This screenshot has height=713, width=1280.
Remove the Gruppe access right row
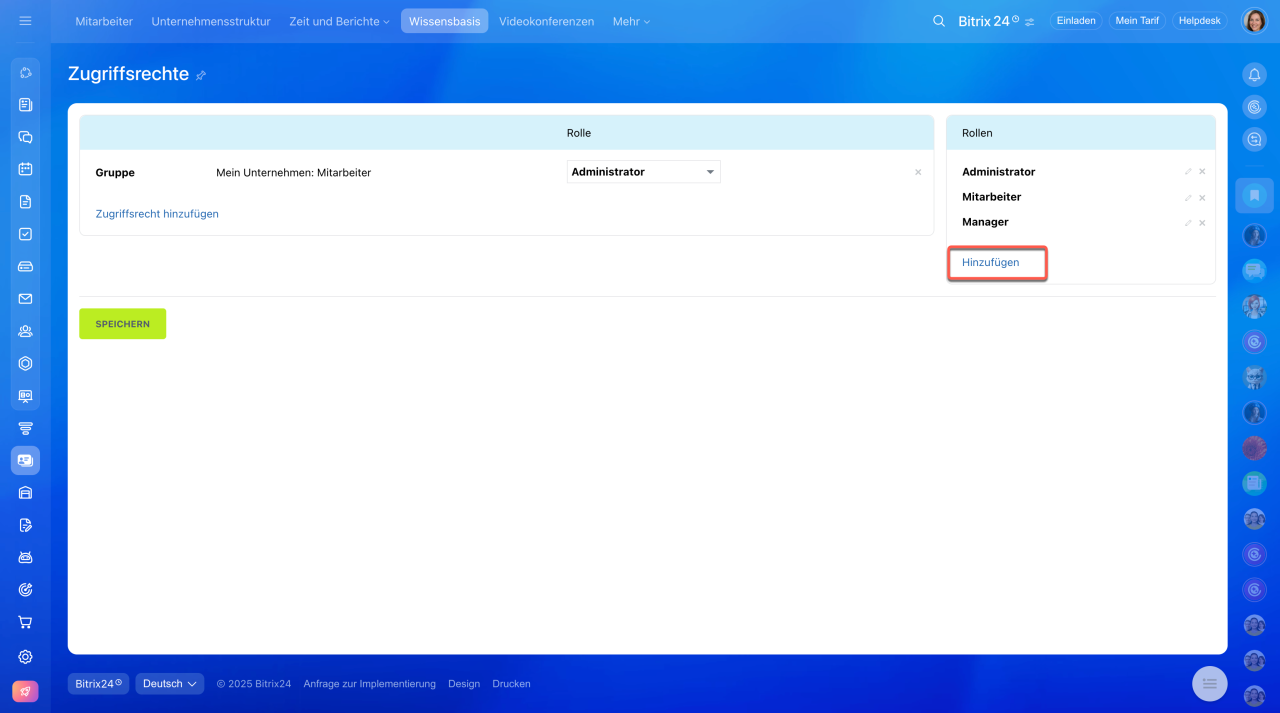point(918,173)
